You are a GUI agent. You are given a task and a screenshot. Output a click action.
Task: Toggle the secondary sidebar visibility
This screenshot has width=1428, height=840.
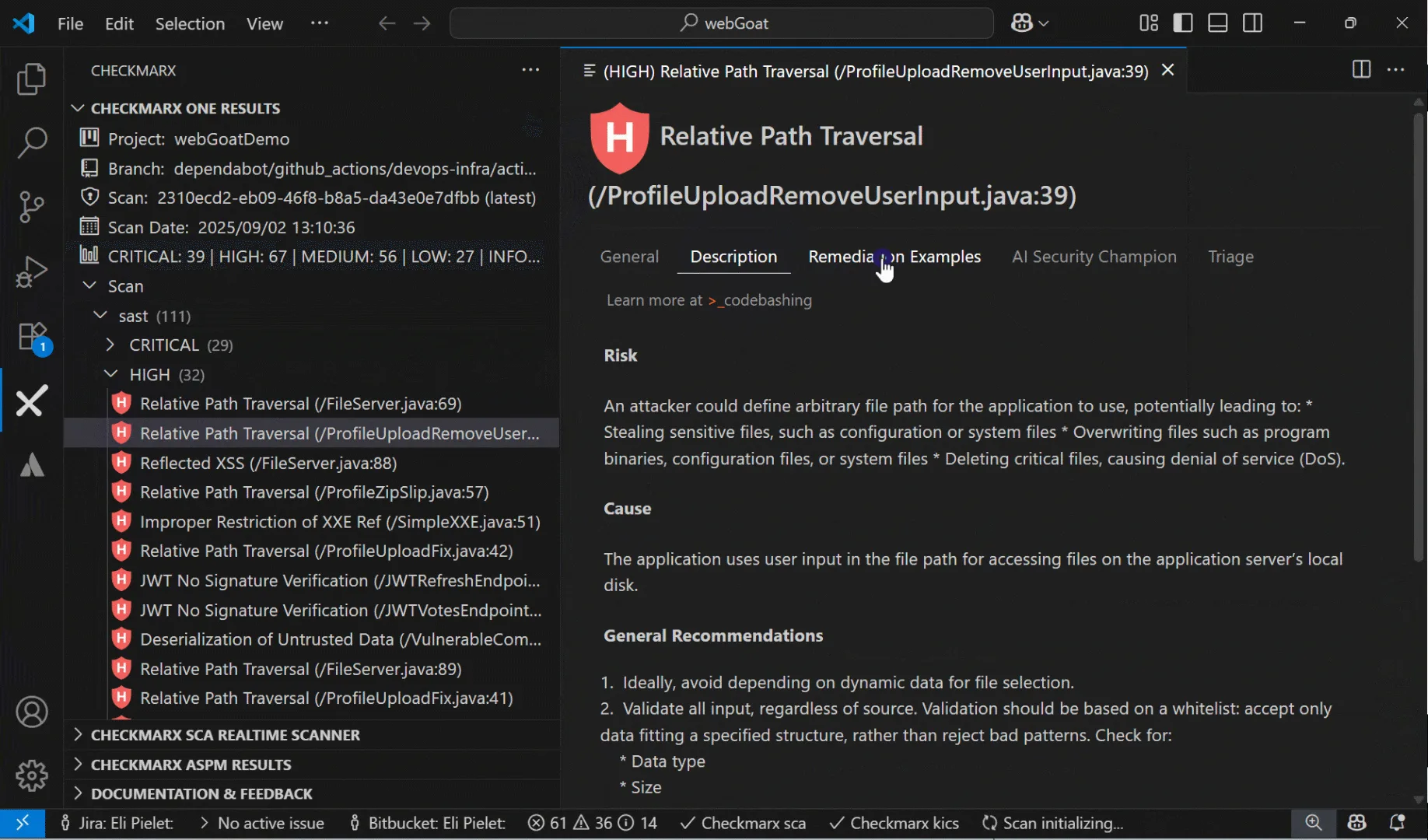[1252, 23]
